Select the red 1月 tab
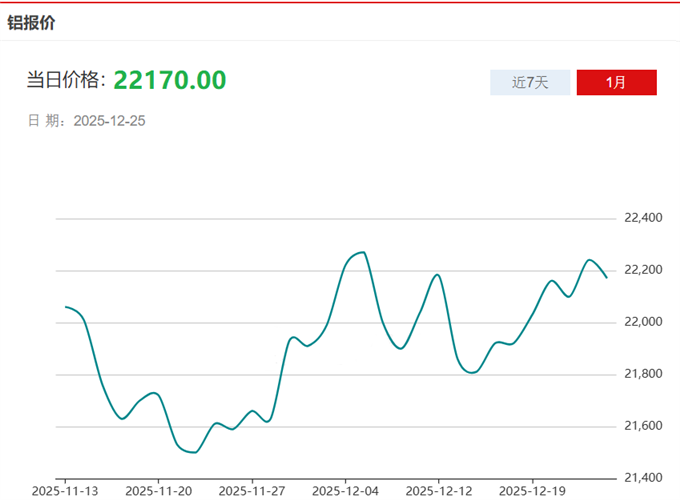 pyautogui.click(x=616, y=82)
